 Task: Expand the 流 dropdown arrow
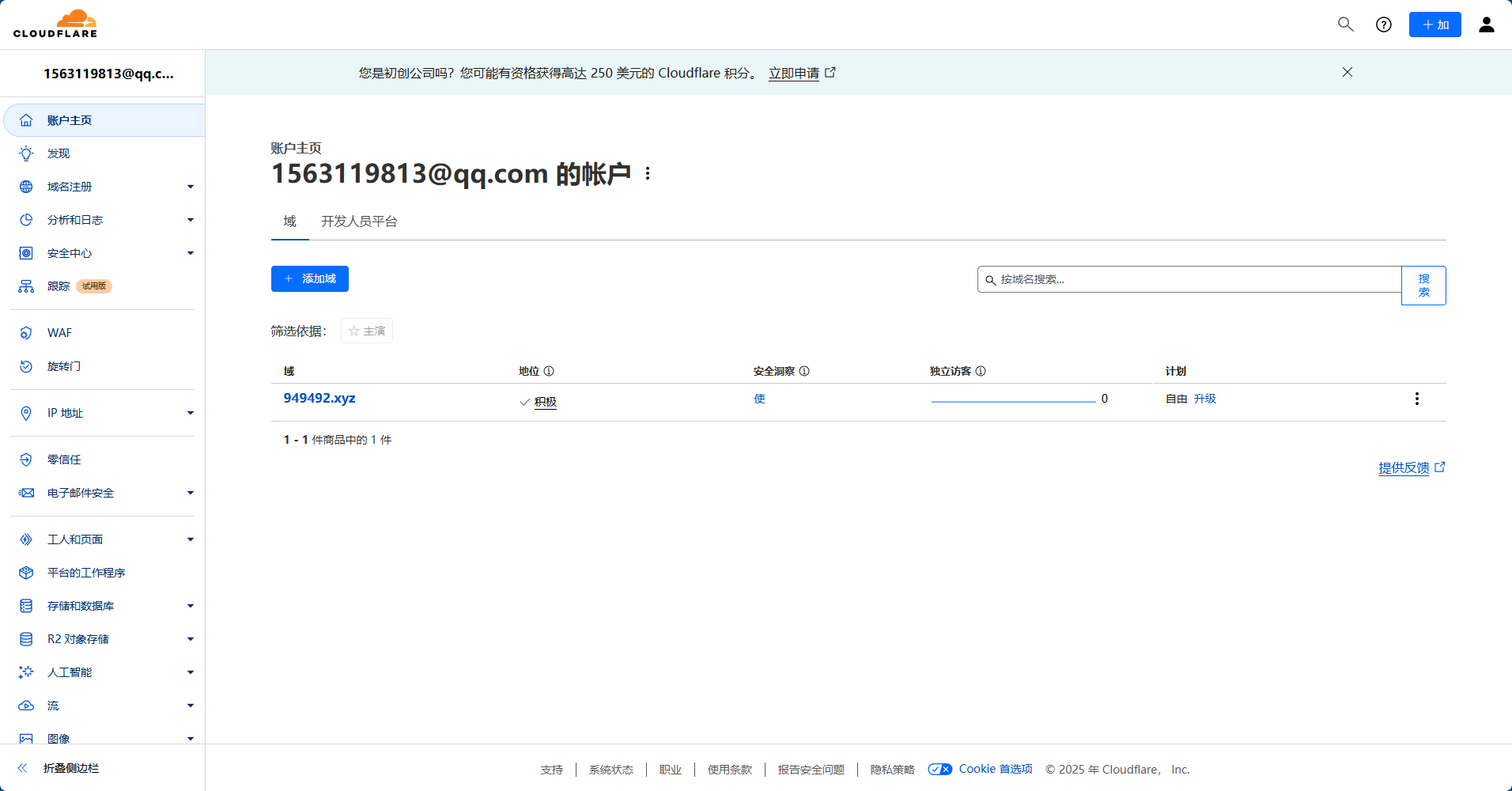191,706
